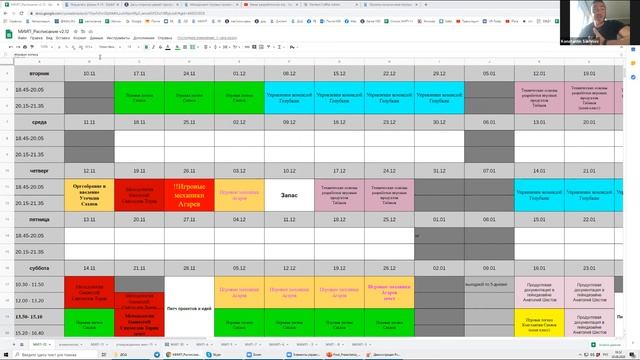Image resolution: width=640 pixels, height=360 pixels.
Task: Move document using folder icon near title
Action: [83, 31]
